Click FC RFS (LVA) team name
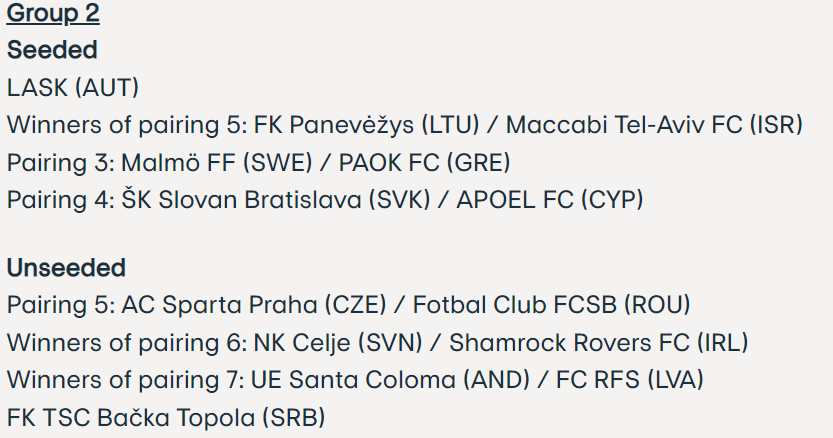This screenshot has height=438, width=833. pos(630,380)
